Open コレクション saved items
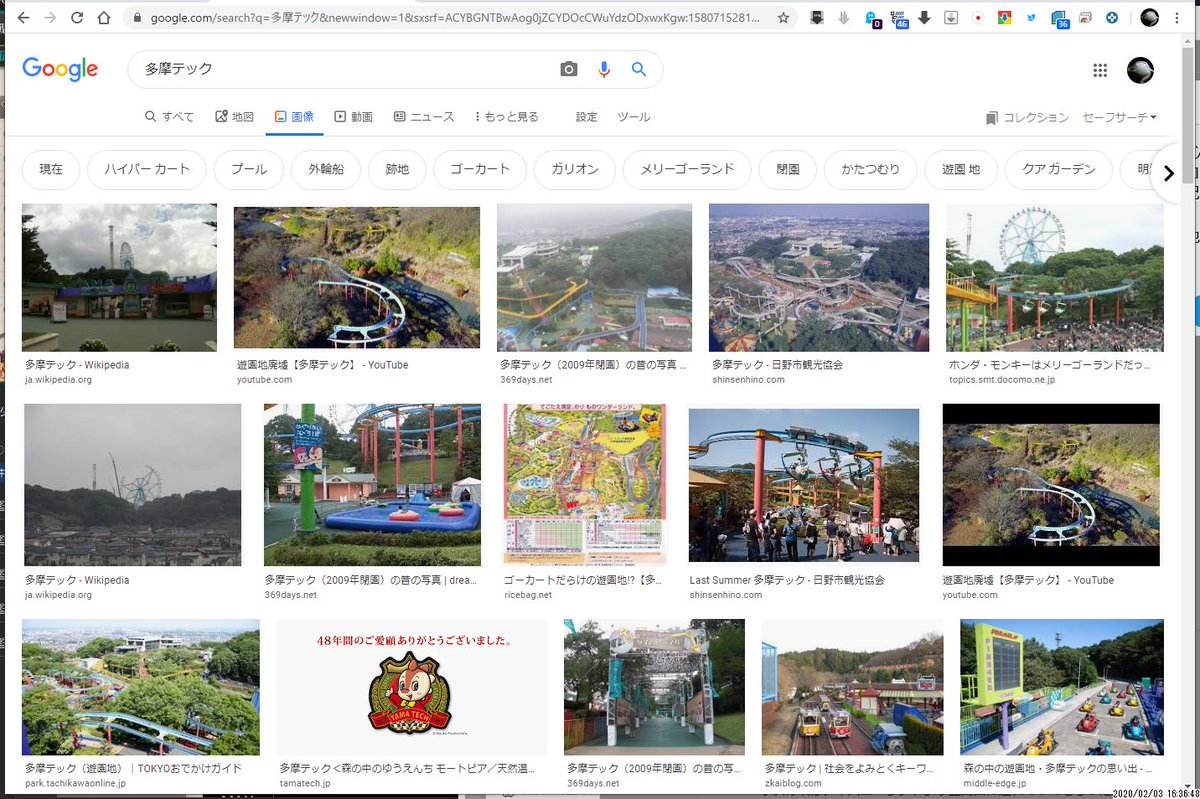 click(1027, 118)
